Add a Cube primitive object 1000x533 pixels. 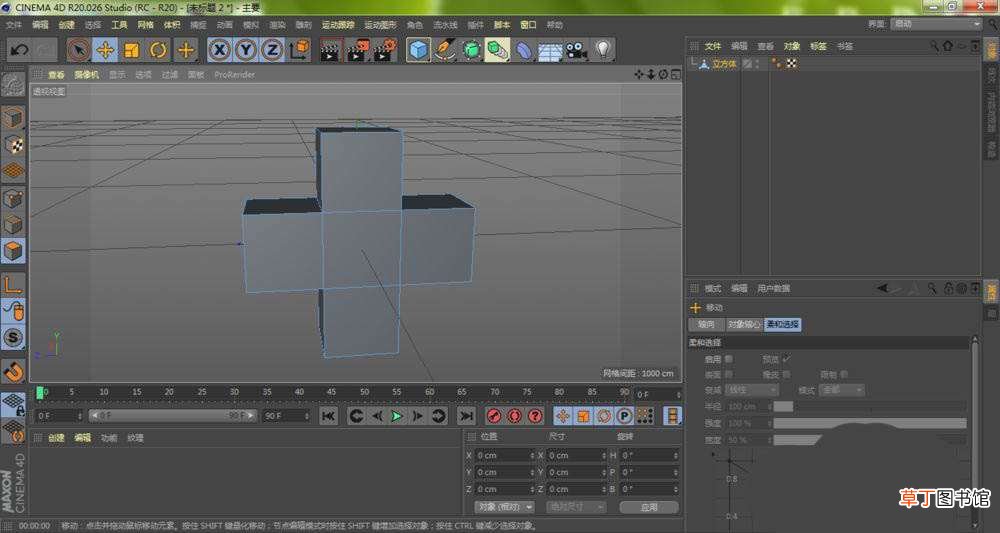(418, 50)
